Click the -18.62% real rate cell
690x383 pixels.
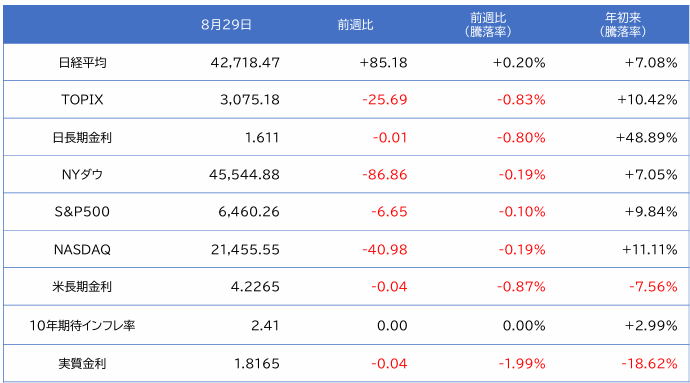[x=649, y=364]
